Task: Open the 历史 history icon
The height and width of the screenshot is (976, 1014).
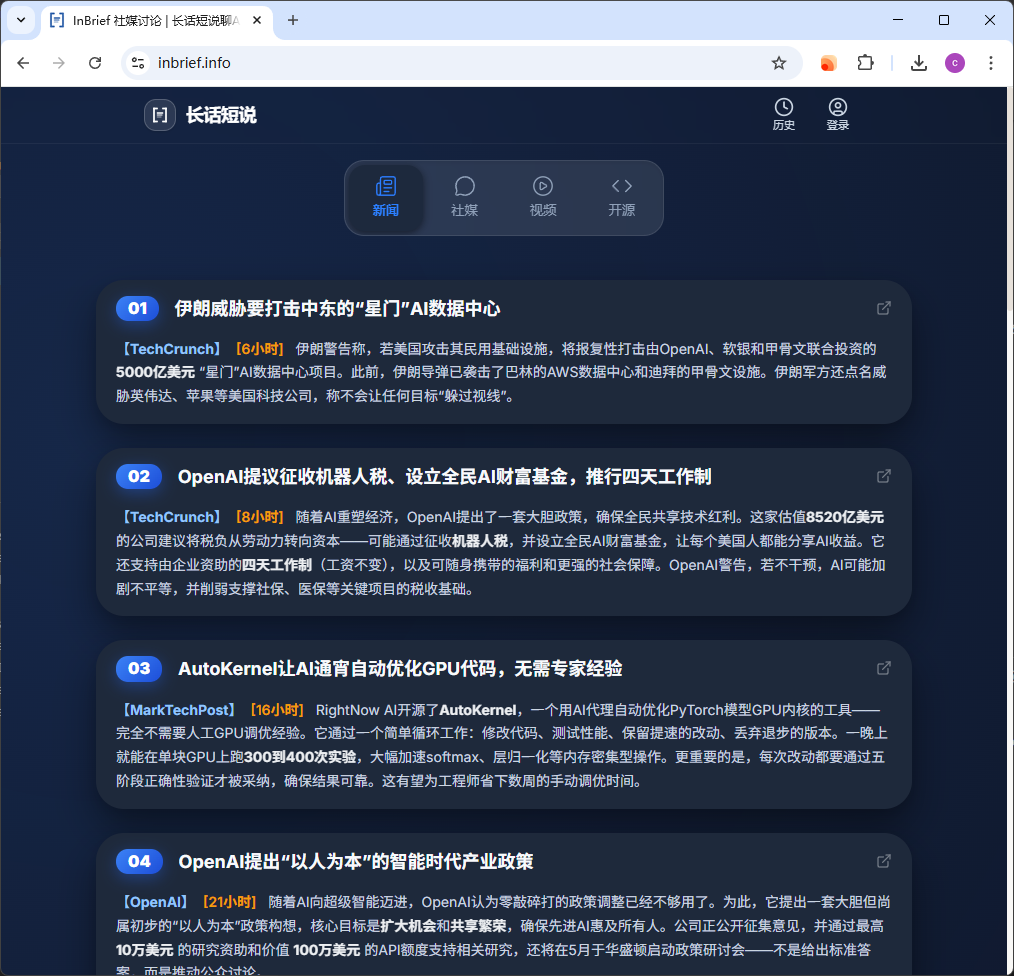Action: 784,107
